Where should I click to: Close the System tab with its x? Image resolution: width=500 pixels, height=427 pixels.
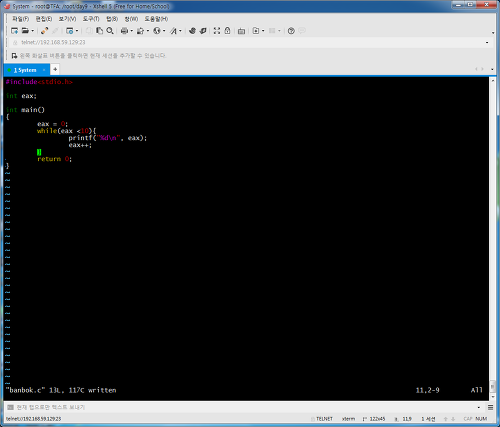(44, 70)
